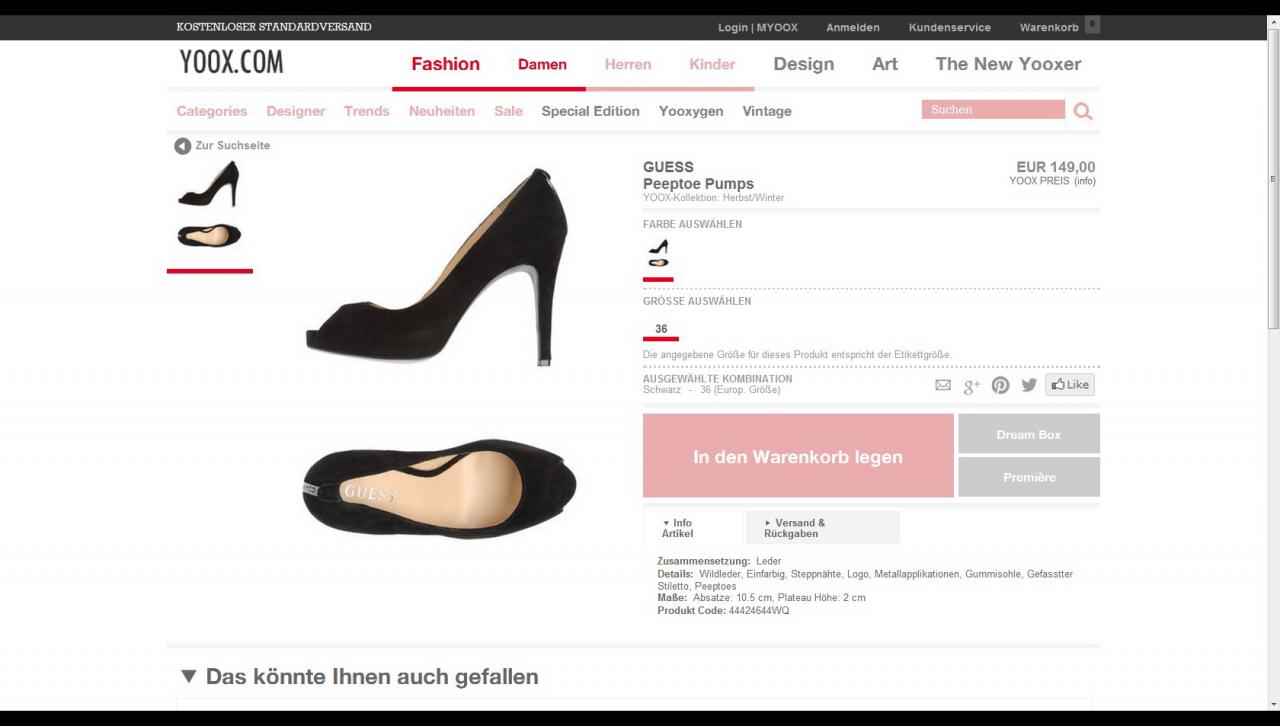Open Special Edition submenu

590,111
